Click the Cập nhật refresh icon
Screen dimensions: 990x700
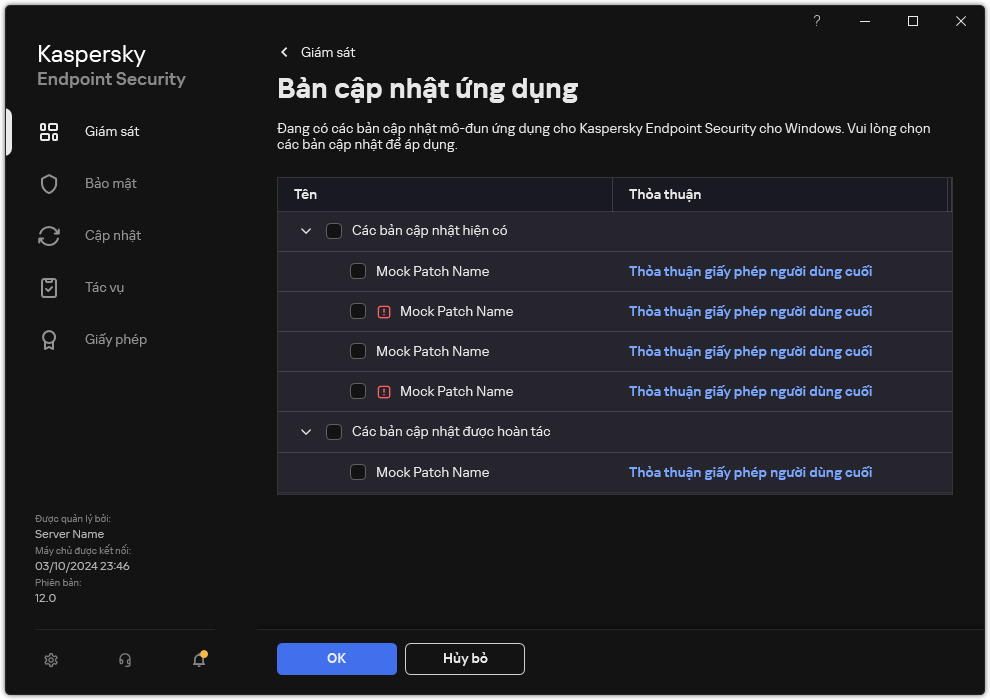[x=49, y=235]
